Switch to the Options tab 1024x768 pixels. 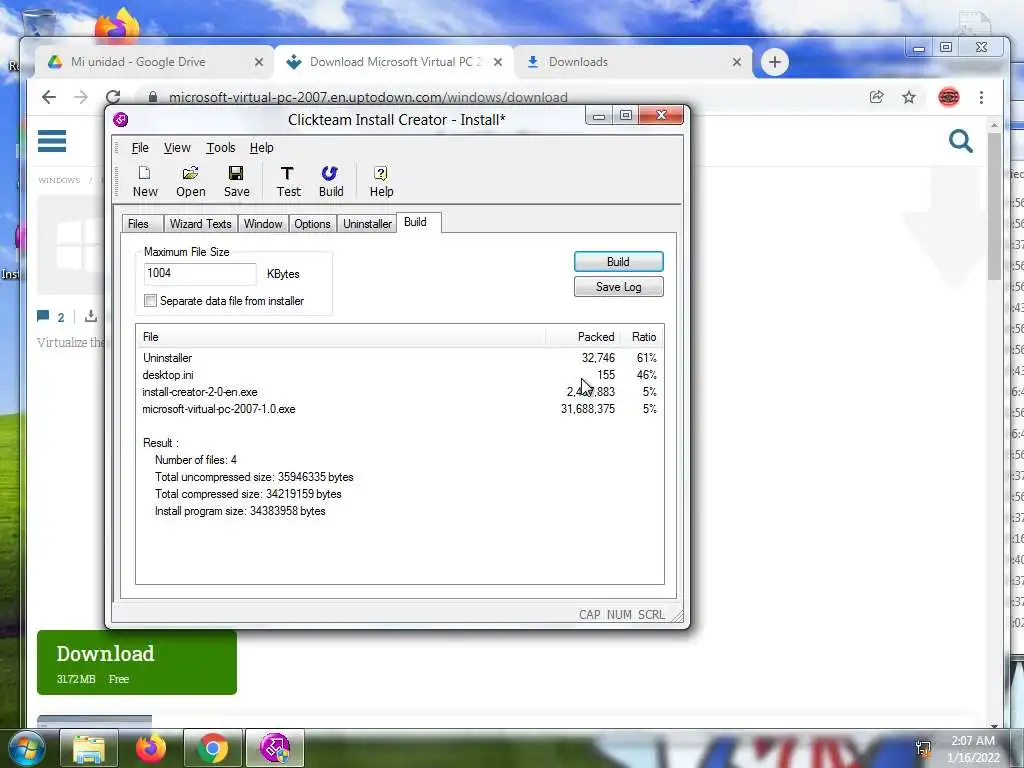312,224
